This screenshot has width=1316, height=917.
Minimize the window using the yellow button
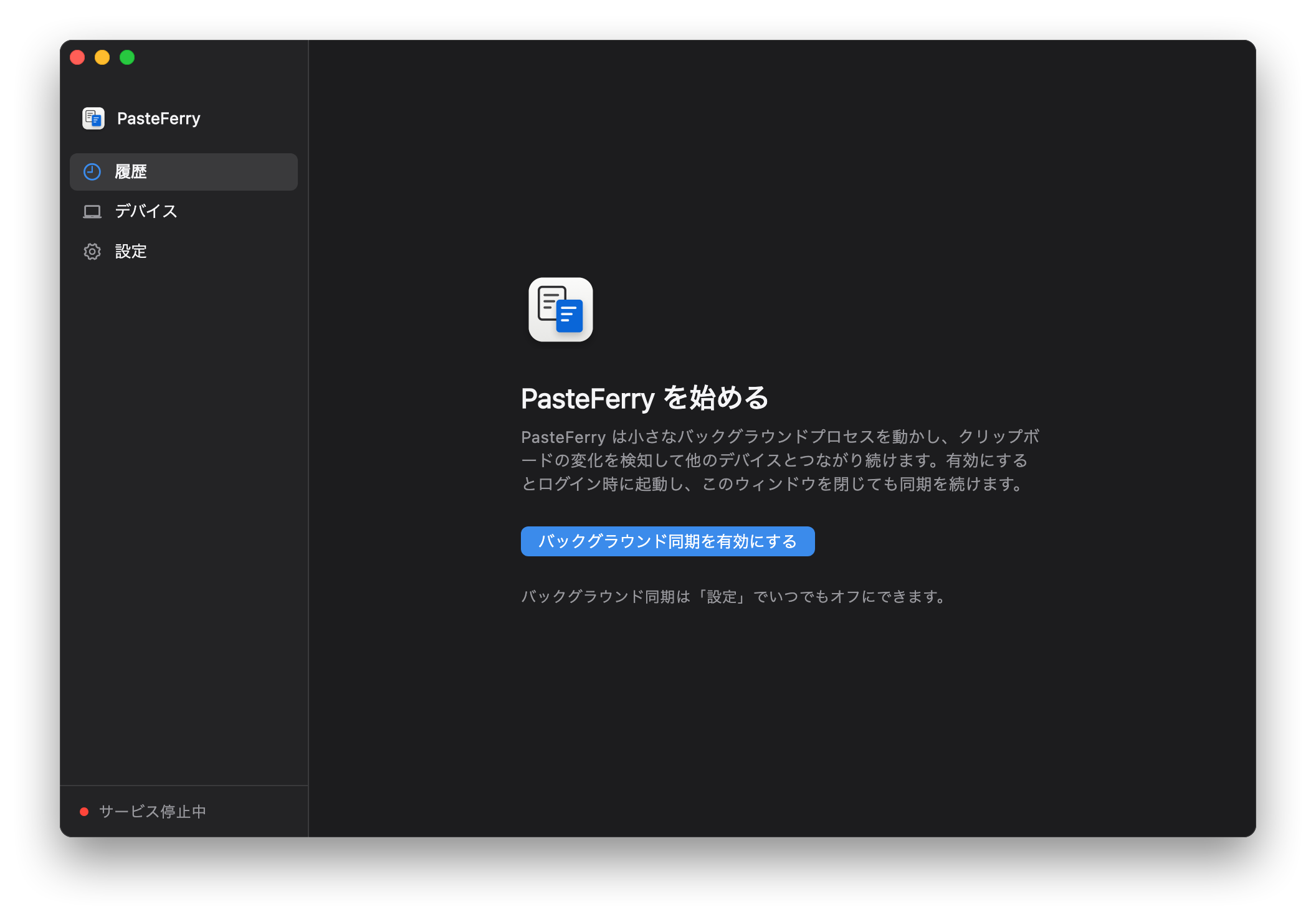click(102, 57)
